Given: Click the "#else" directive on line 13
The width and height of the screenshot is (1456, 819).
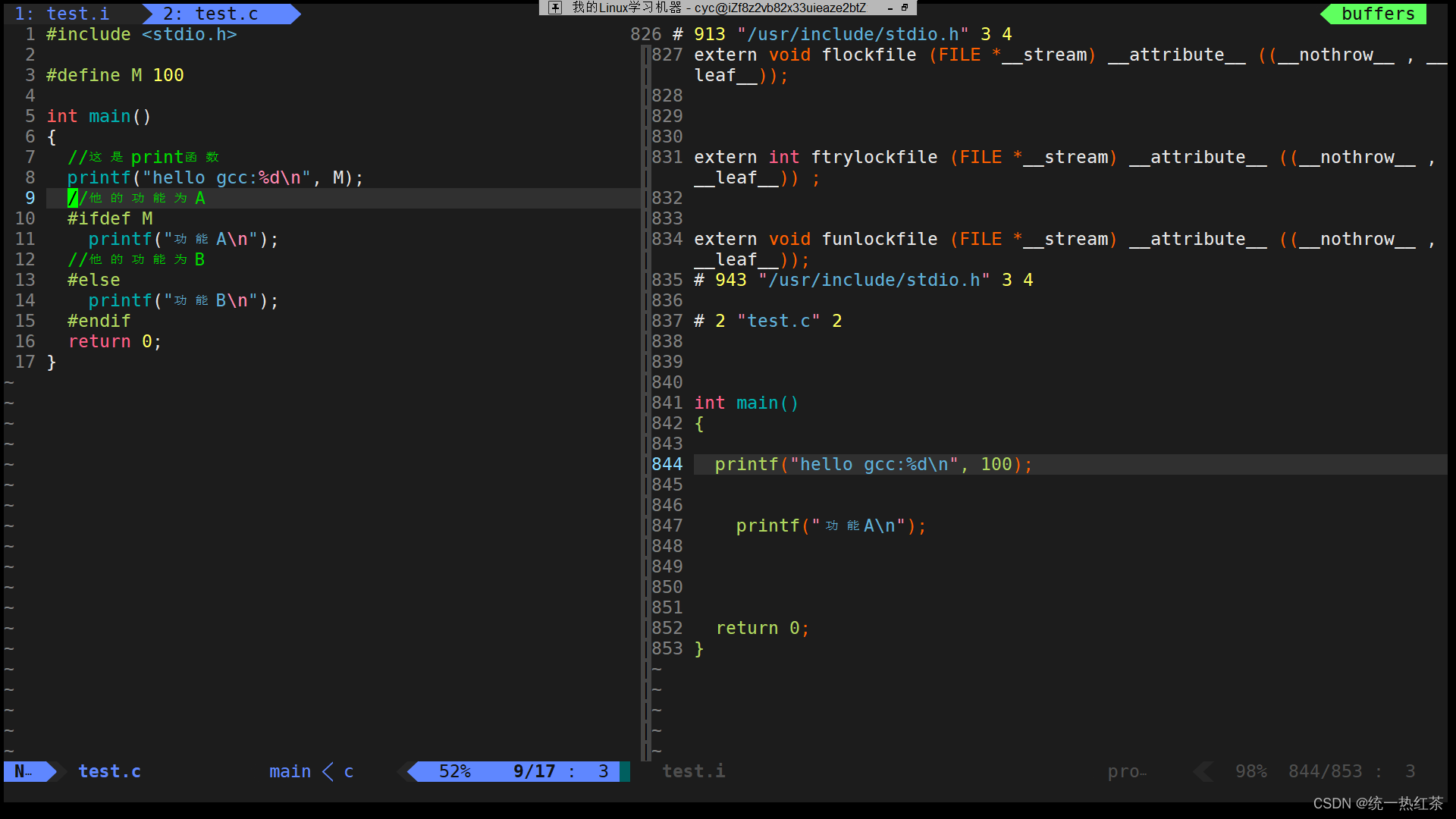Looking at the screenshot, I should coord(94,280).
